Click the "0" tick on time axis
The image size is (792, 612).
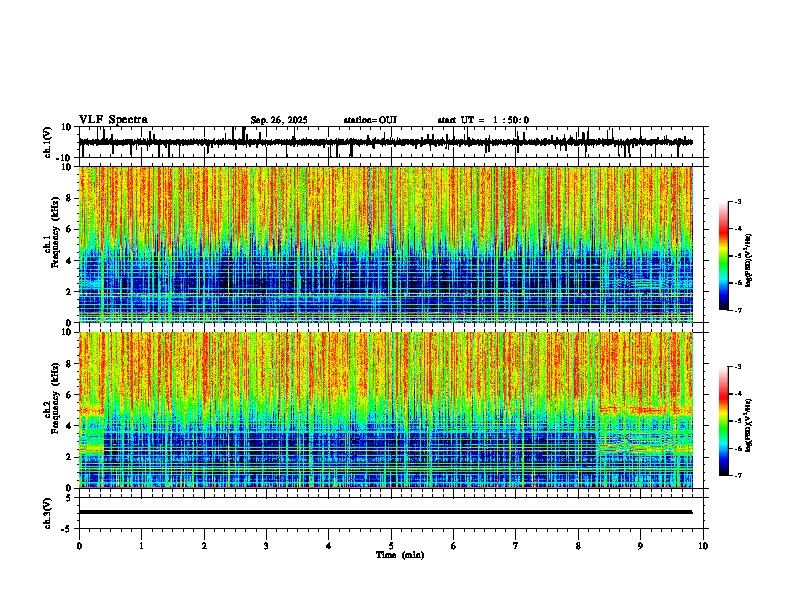tap(79, 546)
